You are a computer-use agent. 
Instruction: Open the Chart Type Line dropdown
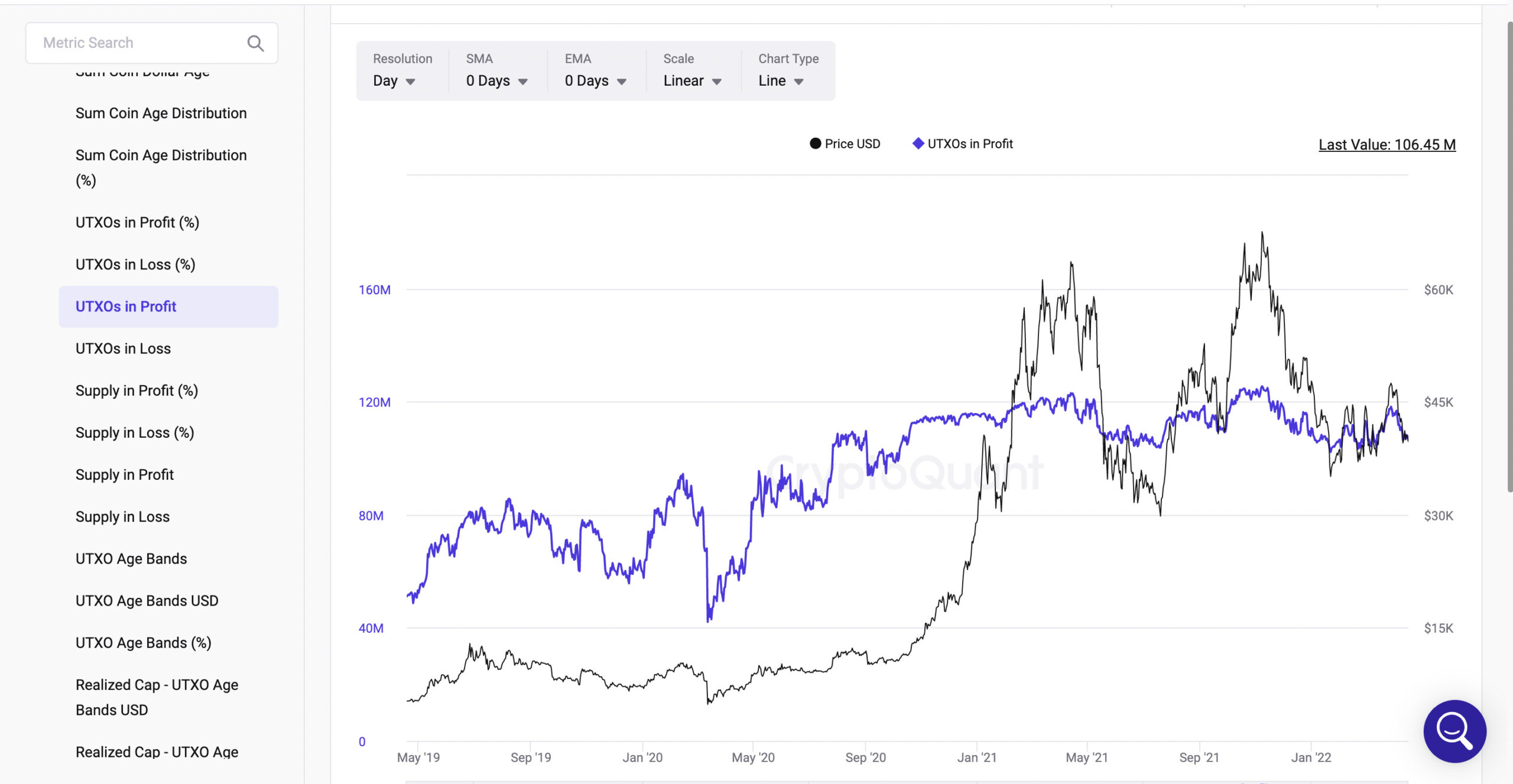tap(781, 81)
